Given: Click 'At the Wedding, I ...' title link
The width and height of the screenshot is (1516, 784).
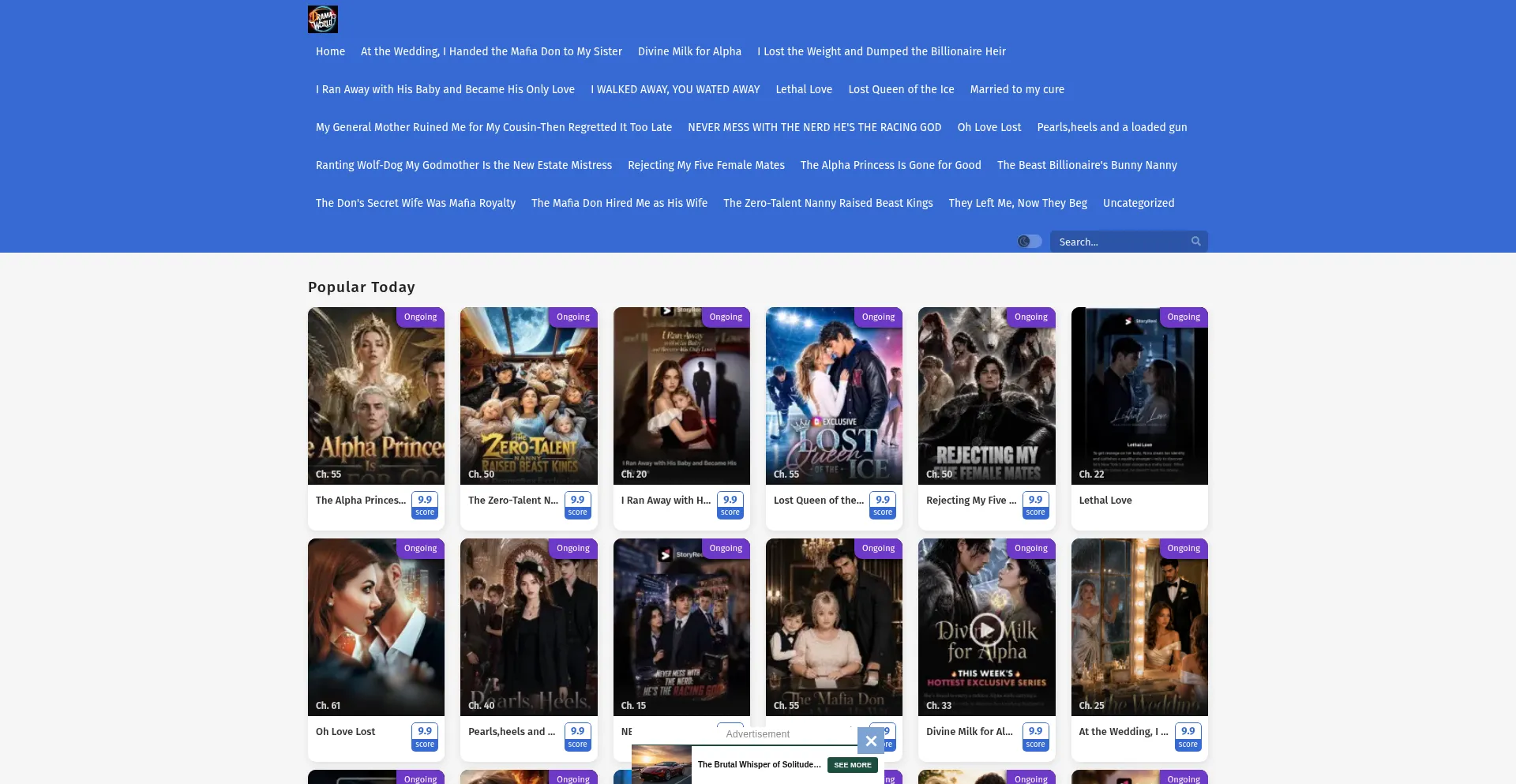Looking at the screenshot, I should pyautogui.click(x=1124, y=732).
